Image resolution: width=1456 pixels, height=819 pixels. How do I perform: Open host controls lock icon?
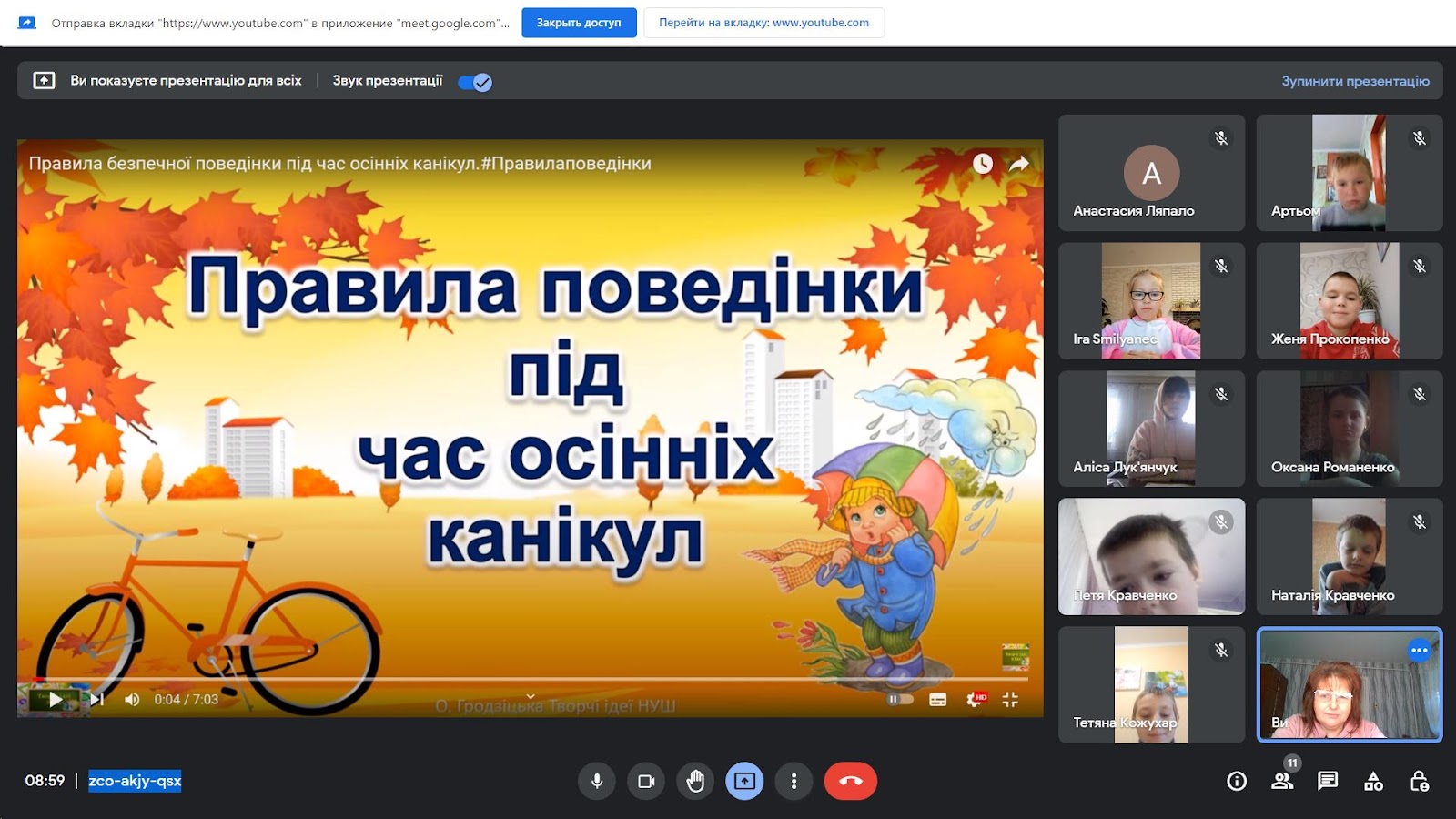[x=1419, y=781]
